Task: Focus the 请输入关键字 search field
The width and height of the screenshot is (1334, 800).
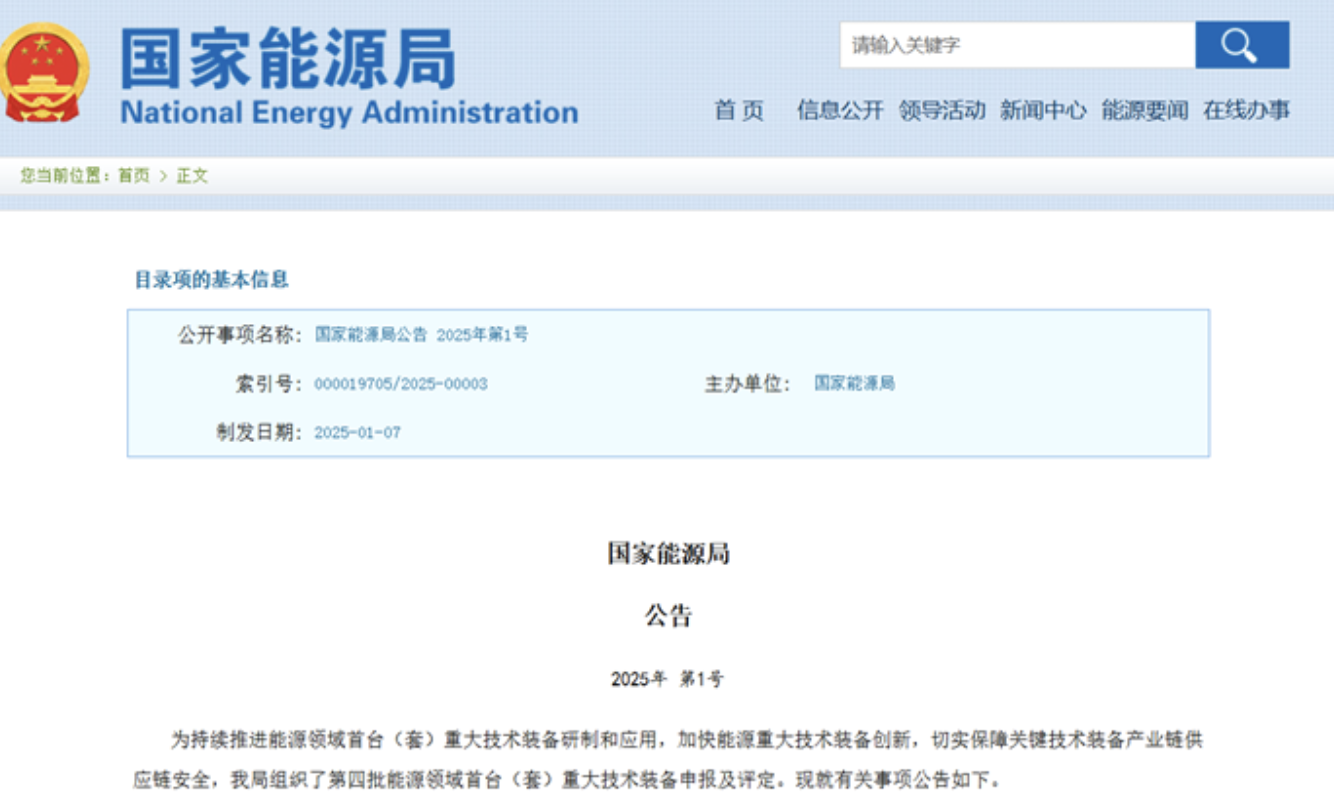Action: point(1017,45)
